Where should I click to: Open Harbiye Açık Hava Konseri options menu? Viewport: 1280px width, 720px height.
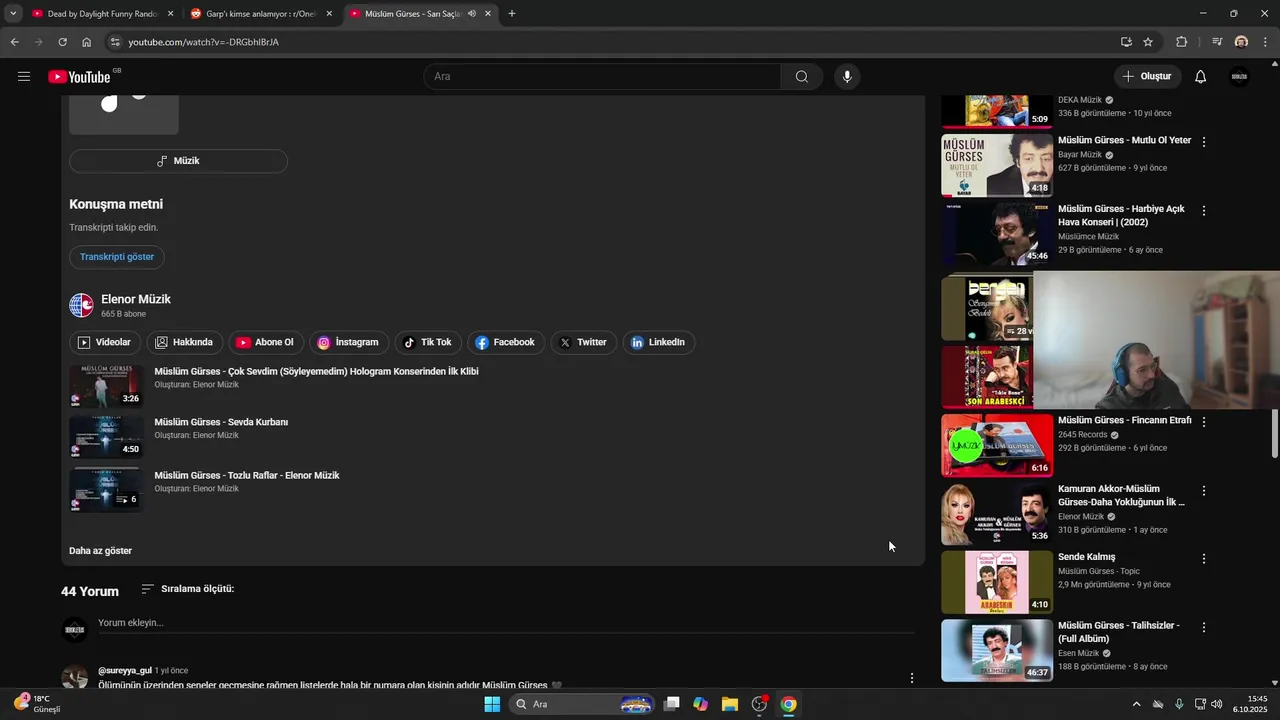pyautogui.click(x=1204, y=211)
